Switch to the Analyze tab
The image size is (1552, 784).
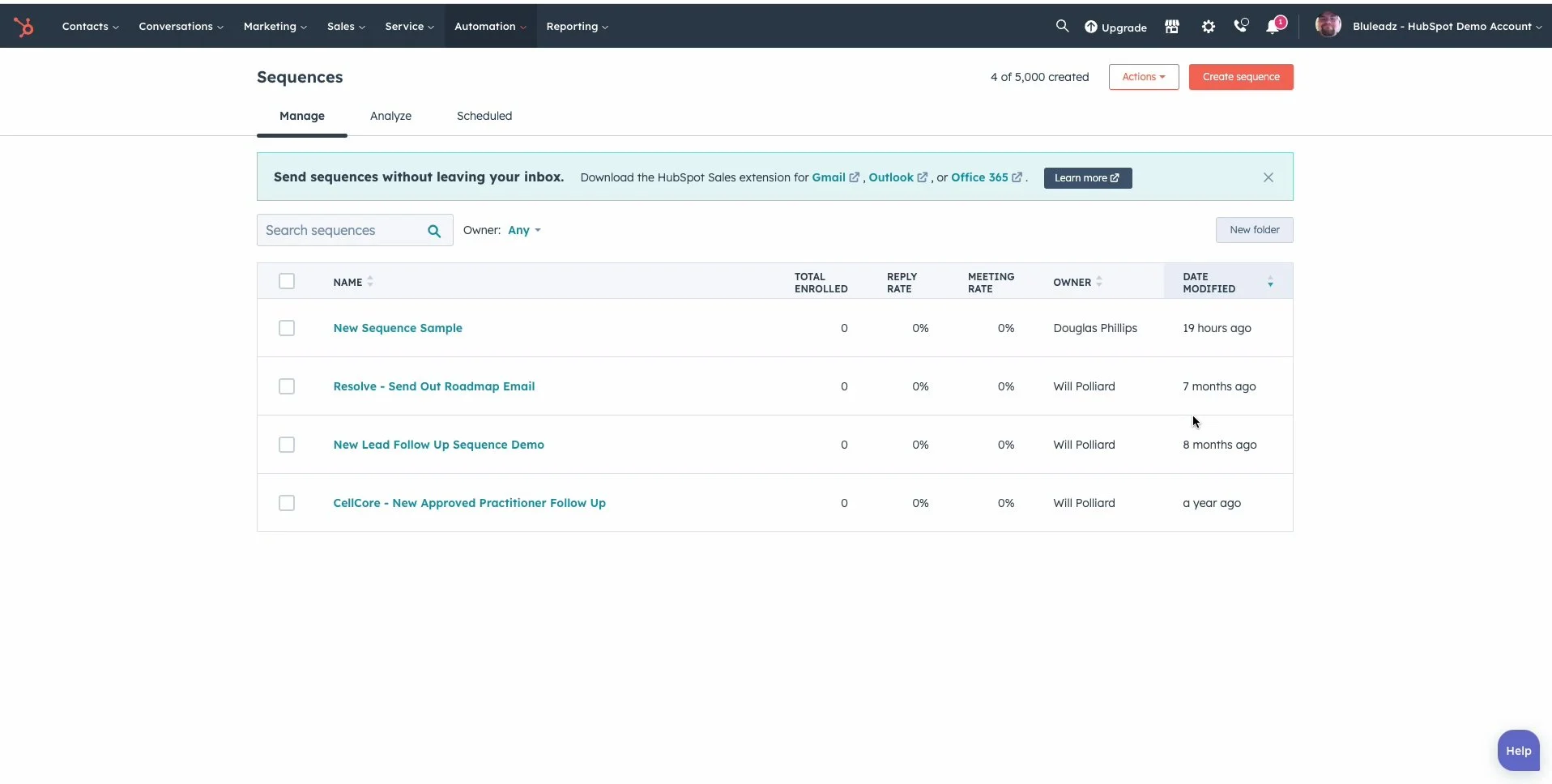(x=390, y=116)
